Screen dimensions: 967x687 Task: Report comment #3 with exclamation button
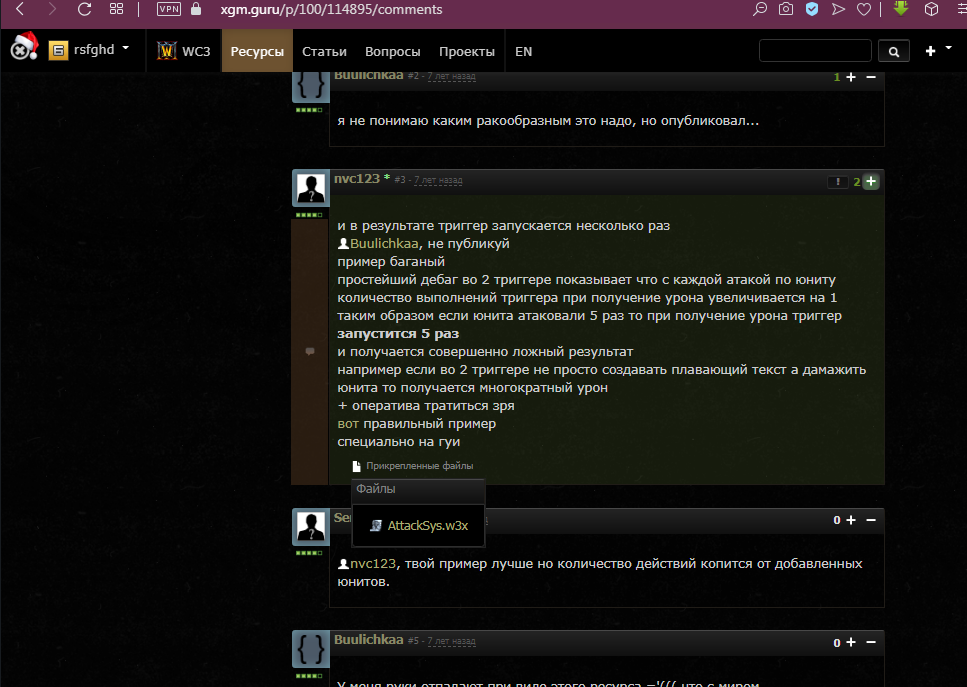[837, 181]
